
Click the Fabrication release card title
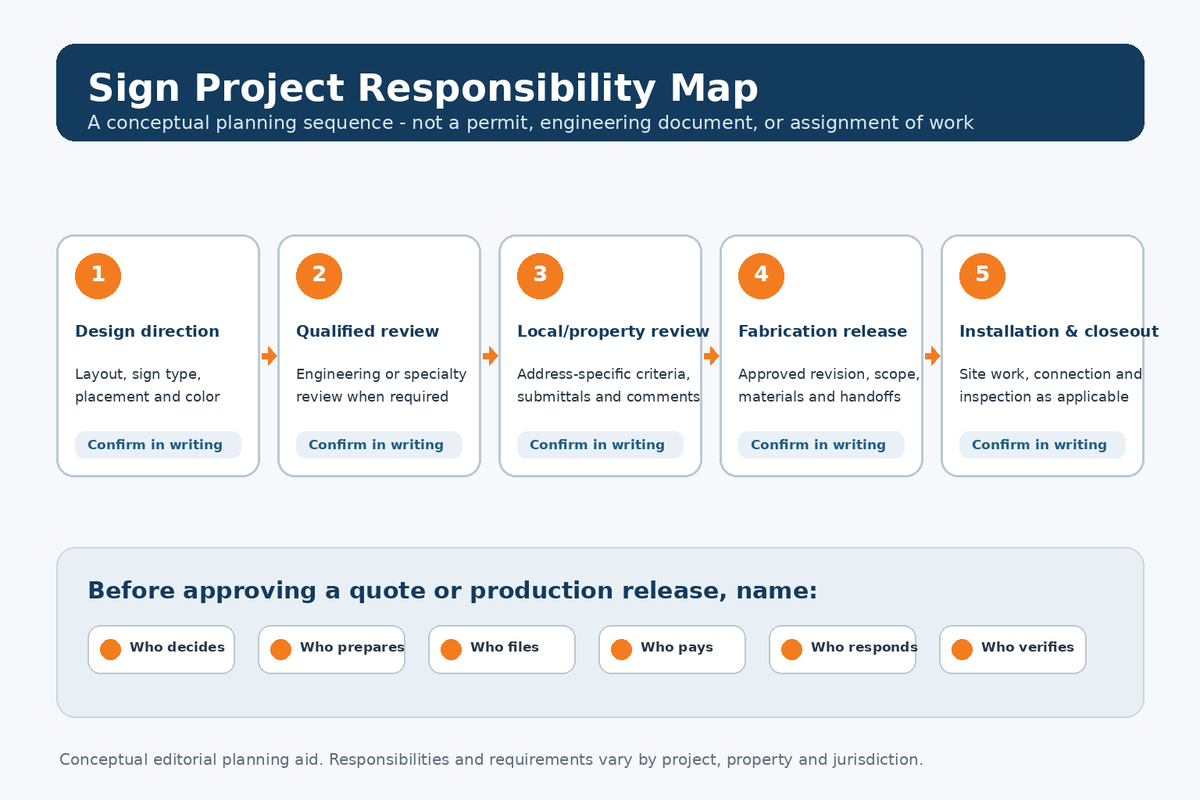[x=822, y=331]
